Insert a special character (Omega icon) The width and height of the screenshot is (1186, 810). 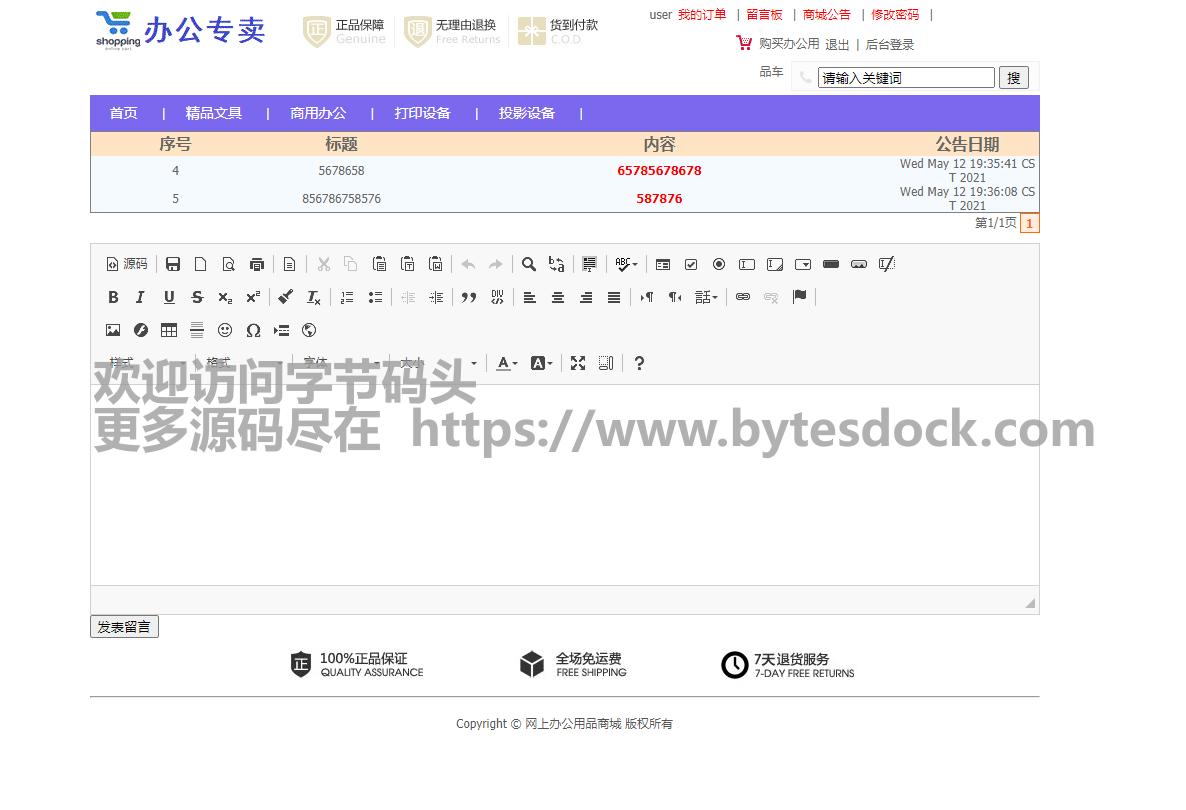pyautogui.click(x=253, y=330)
